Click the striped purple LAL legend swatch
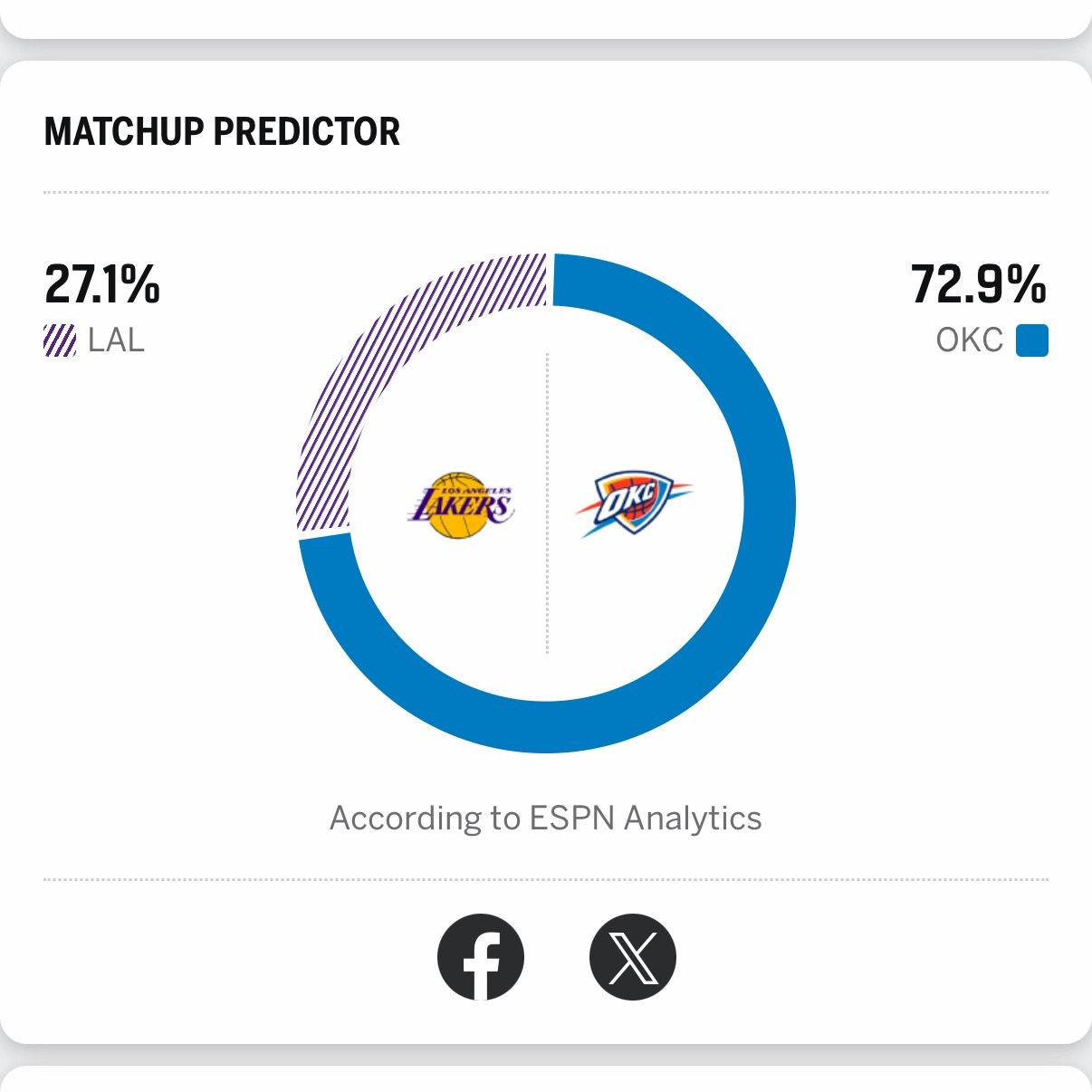Screen dimensions: 1092x1092 (x=60, y=340)
